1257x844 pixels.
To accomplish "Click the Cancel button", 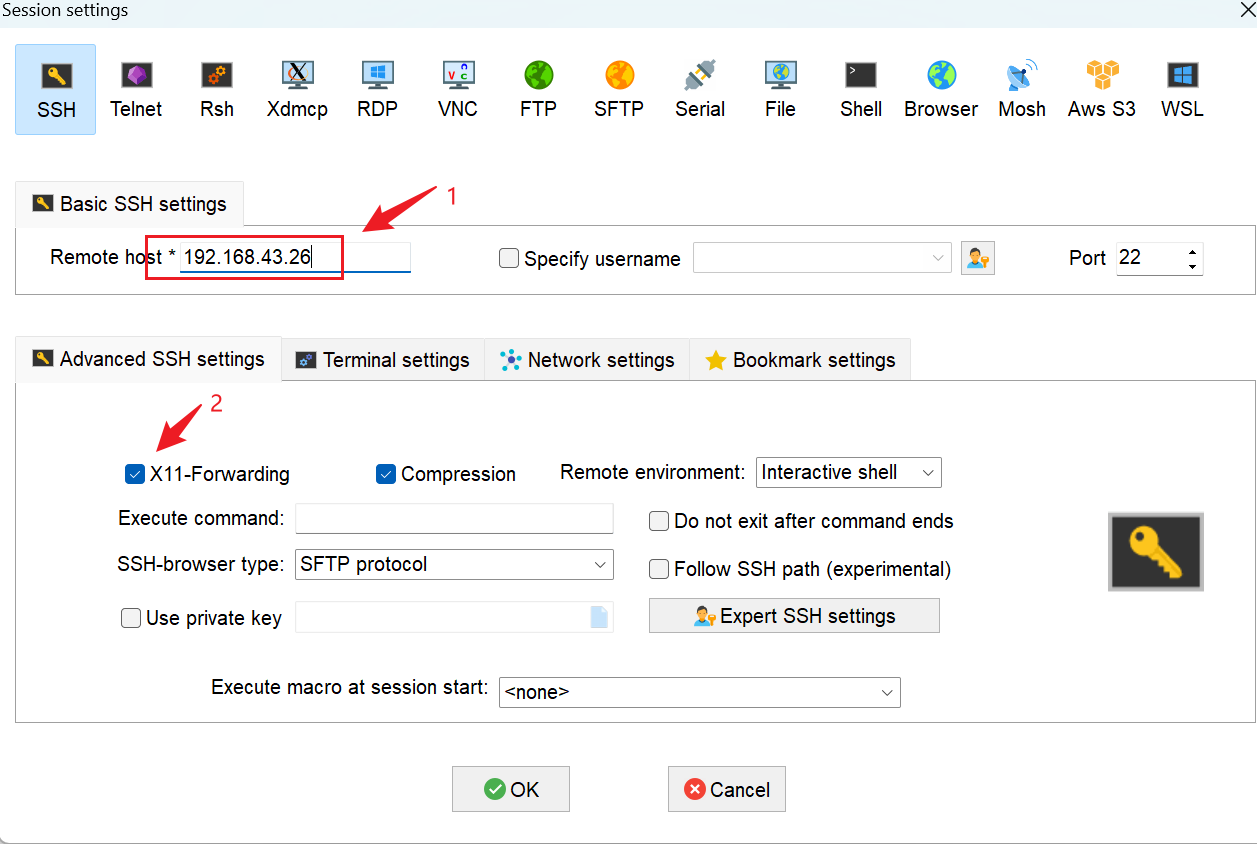I will (727, 789).
